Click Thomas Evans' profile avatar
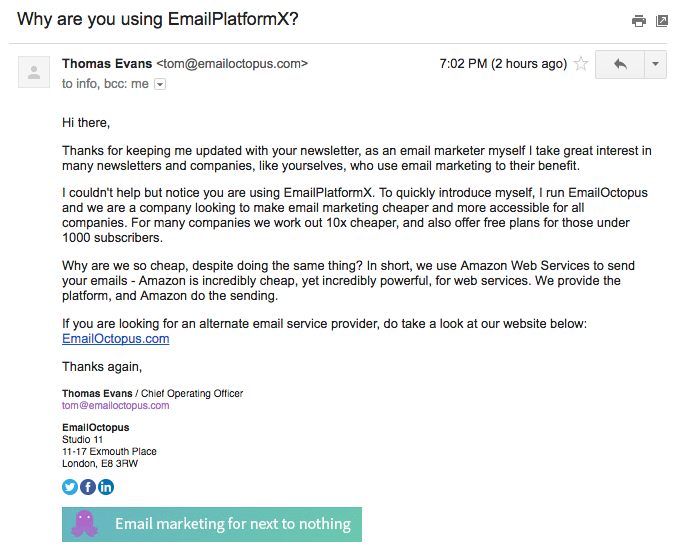The image size is (692, 560). pyautogui.click(x=34, y=72)
